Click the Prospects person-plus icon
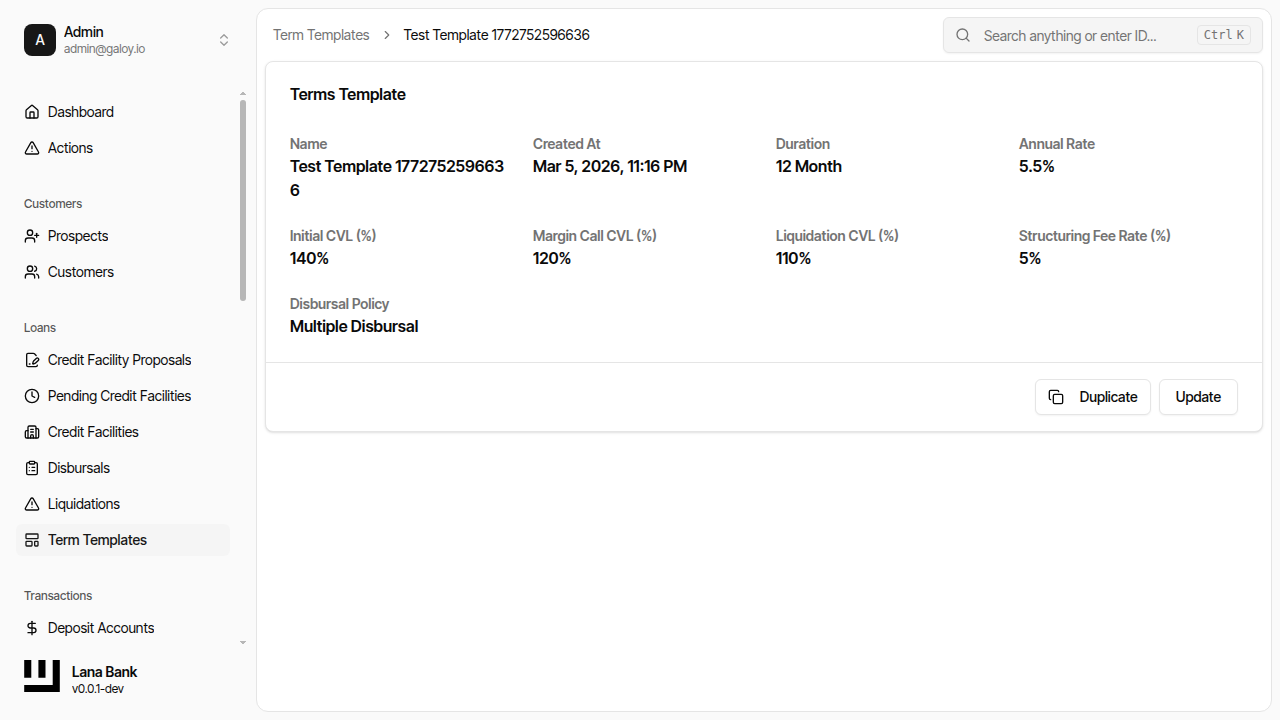This screenshot has width=1280, height=720. [x=32, y=236]
